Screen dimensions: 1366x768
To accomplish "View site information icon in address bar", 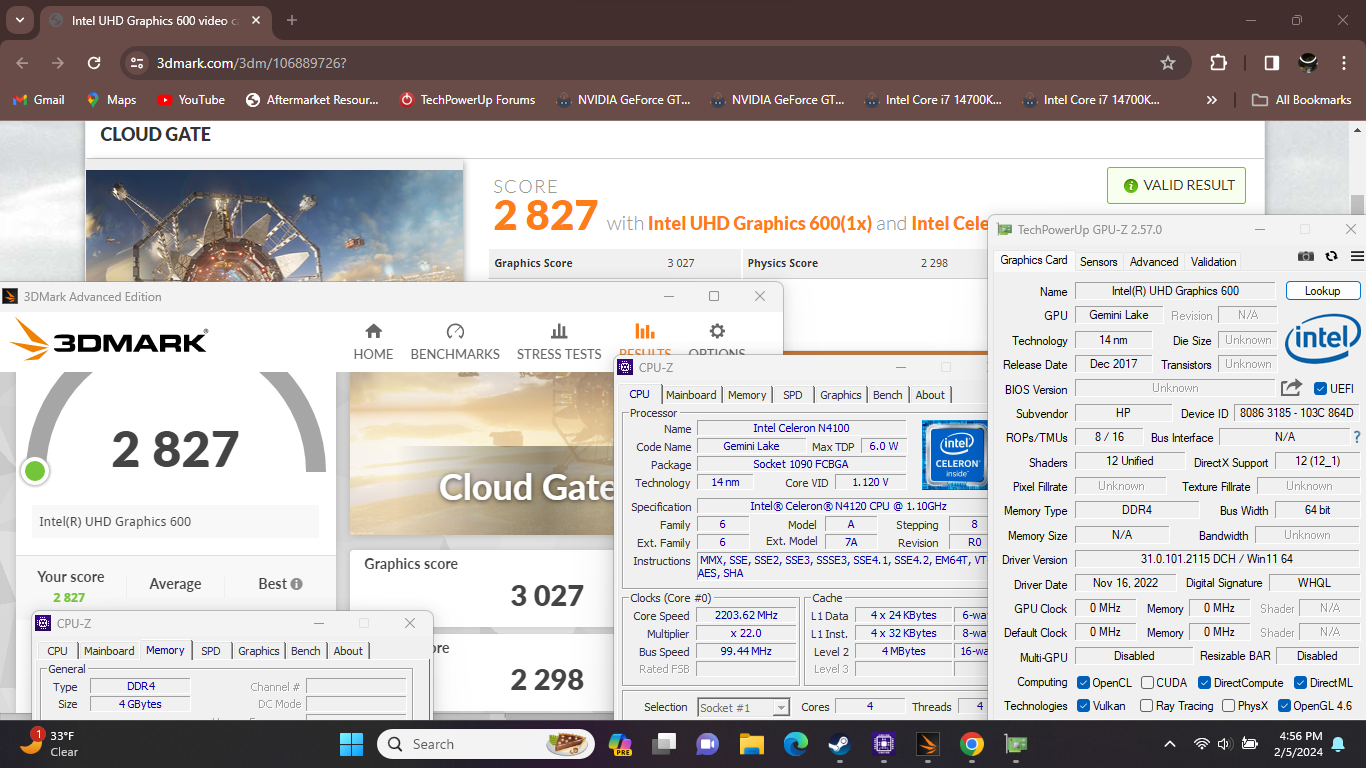I will (138, 63).
